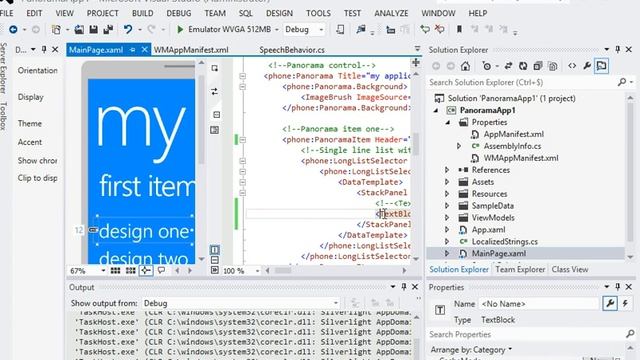Viewport: 640px width, 360px height.
Task: Click horizontal split icon in designer
Action: click(x=215, y=260)
